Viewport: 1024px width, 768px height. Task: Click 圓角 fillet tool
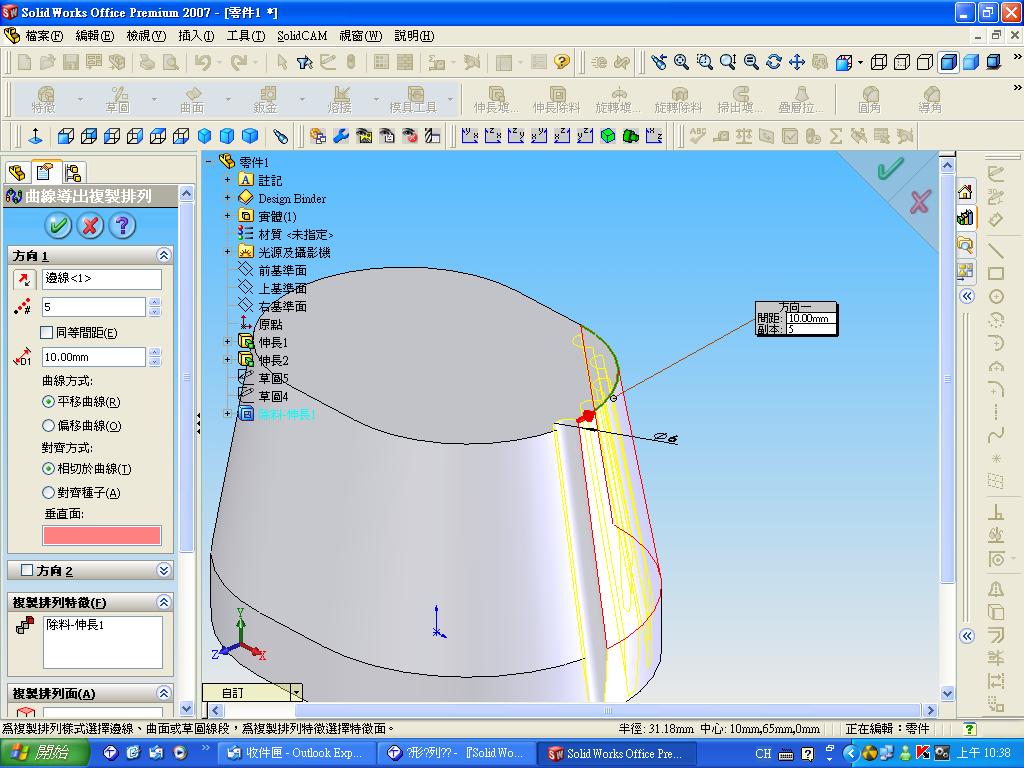869,99
